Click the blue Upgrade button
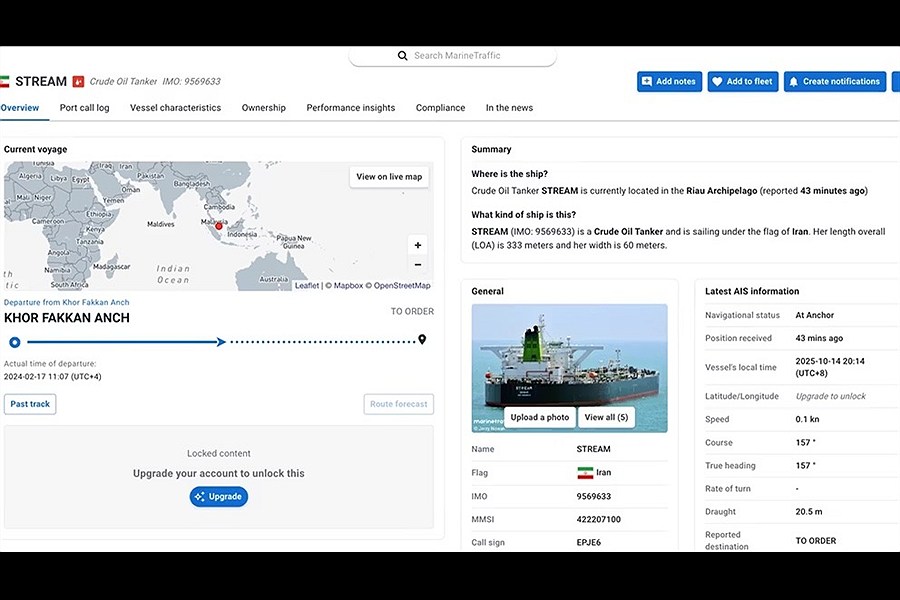 pyautogui.click(x=218, y=496)
